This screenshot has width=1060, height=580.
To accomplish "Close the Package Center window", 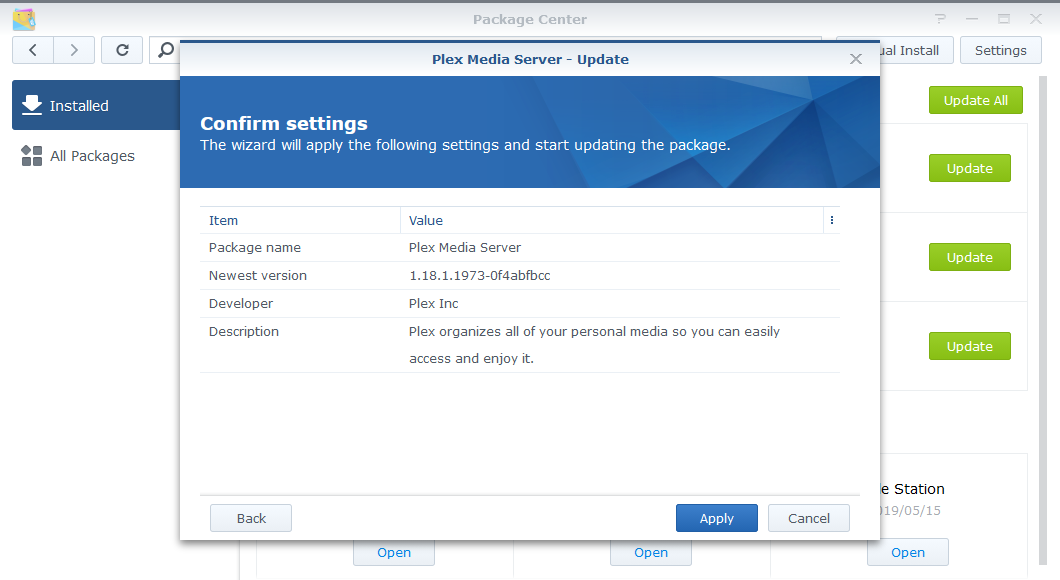I will (1036, 19).
